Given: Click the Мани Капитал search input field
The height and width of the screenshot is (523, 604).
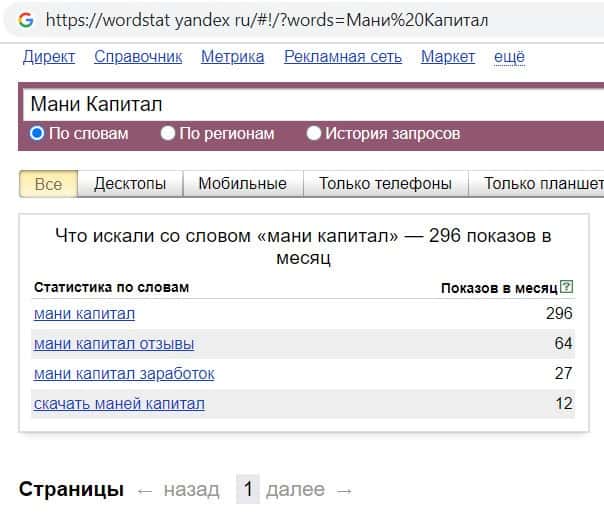Looking at the screenshot, I should [300, 104].
